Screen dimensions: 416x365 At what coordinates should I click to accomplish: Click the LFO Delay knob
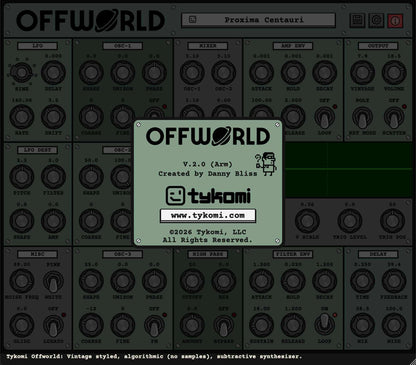pyautogui.click(x=53, y=73)
